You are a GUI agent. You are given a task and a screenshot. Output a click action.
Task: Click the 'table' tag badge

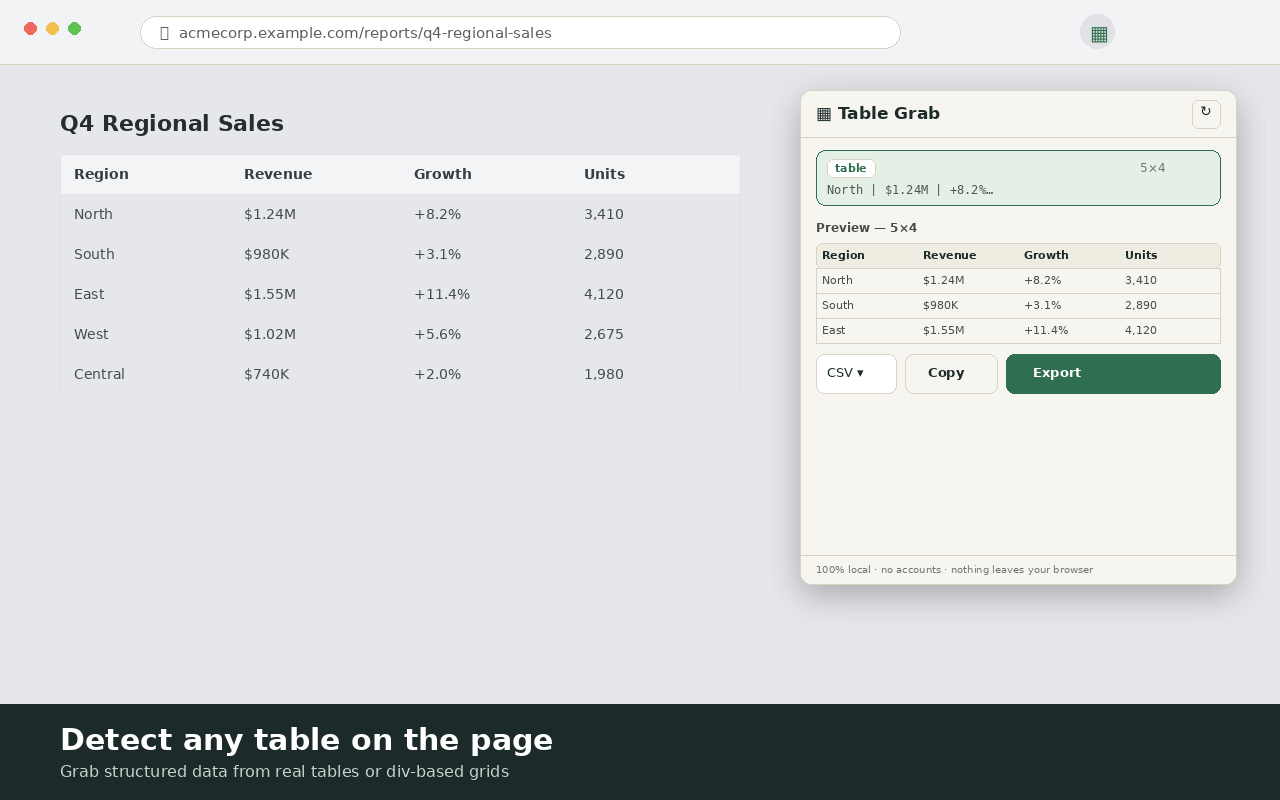click(851, 168)
